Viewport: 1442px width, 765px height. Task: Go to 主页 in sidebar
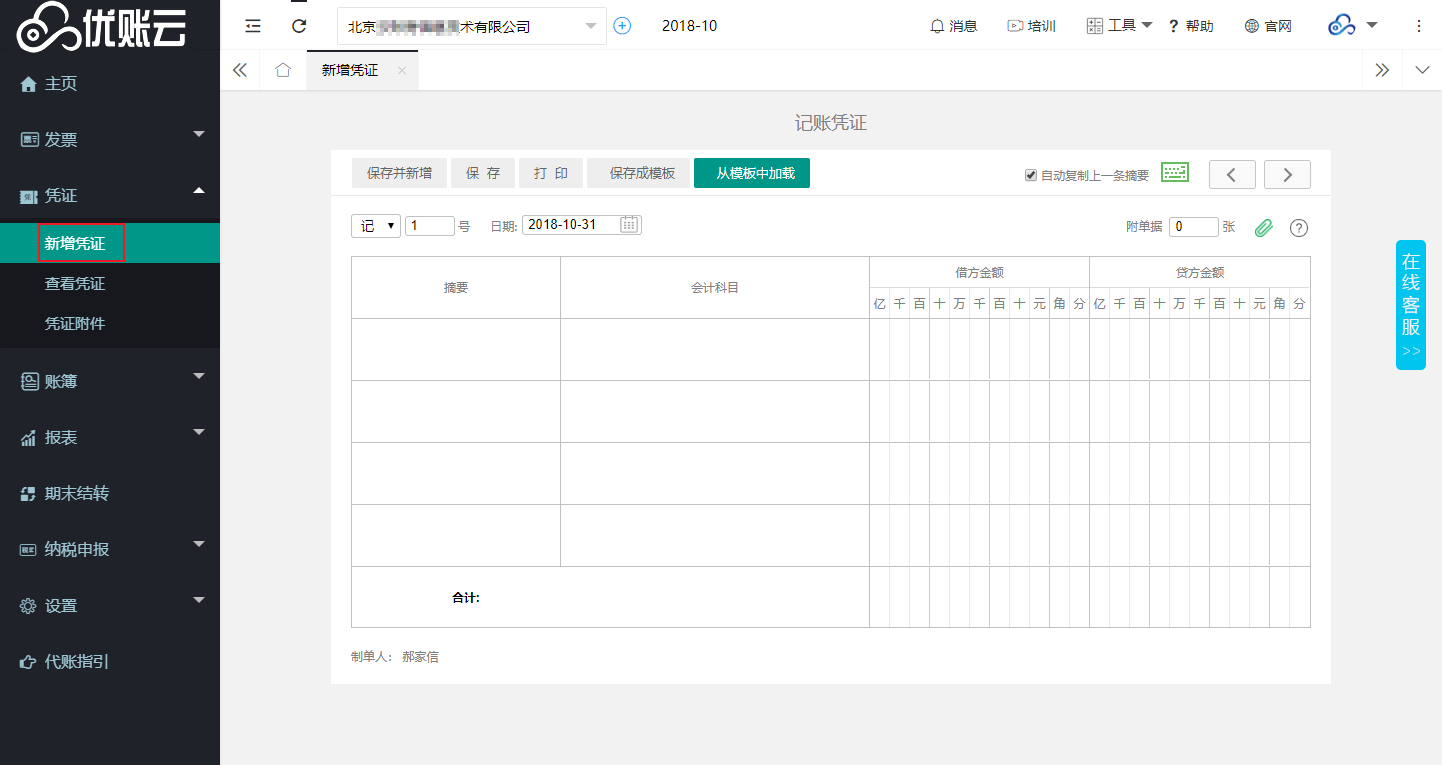click(x=110, y=83)
